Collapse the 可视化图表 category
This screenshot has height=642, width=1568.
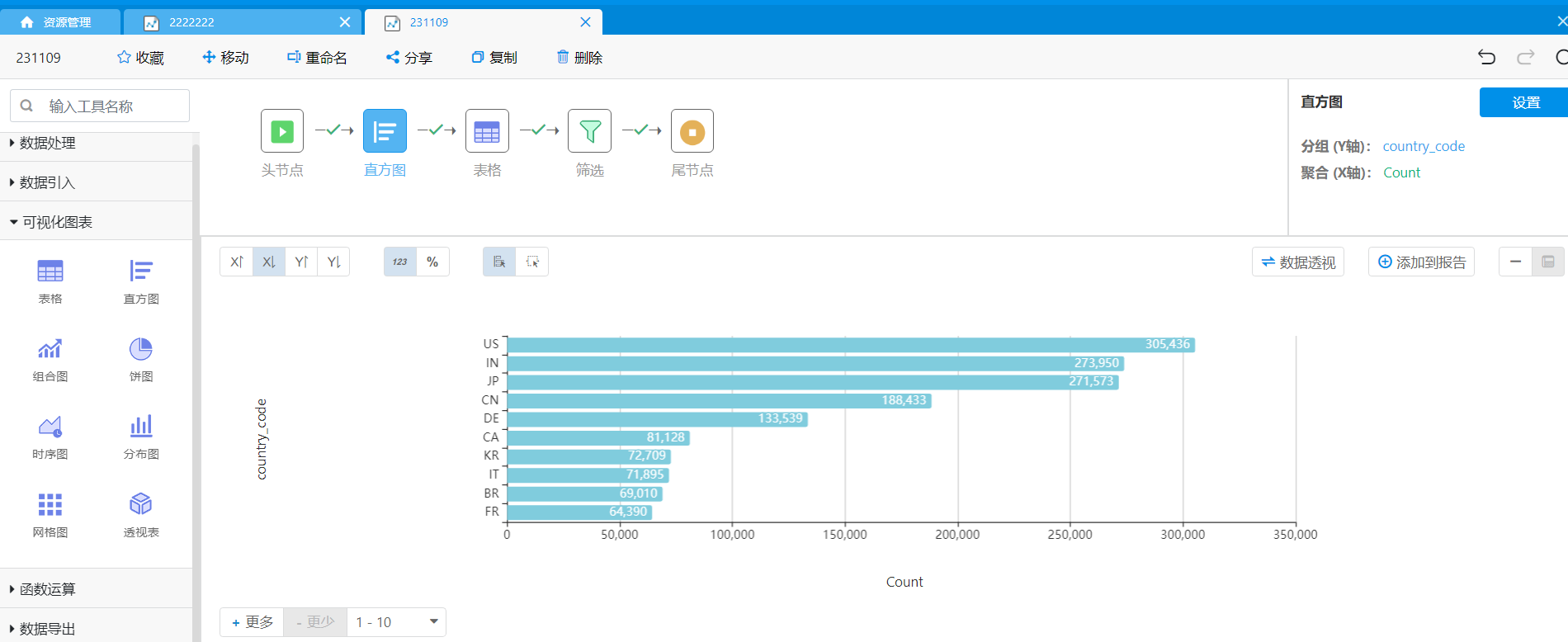(x=96, y=222)
